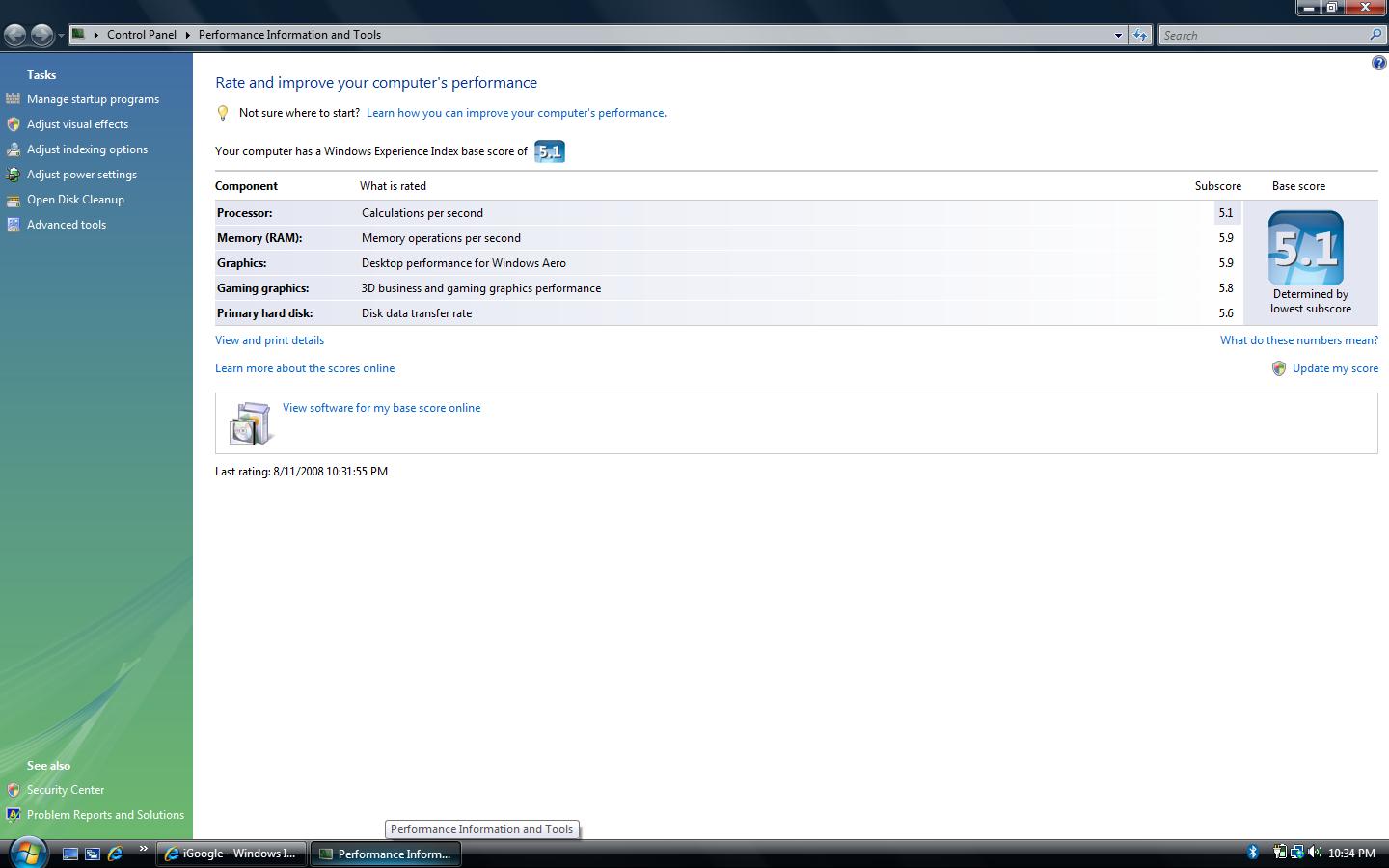Viewport: 1389px width, 868px height.
Task: Open Adjust visual effects
Action: (77, 124)
